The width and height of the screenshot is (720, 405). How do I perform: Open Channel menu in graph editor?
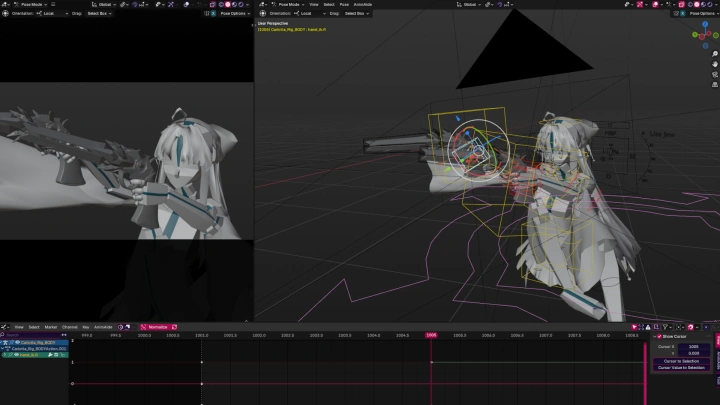pyautogui.click(x=70, y=327)
